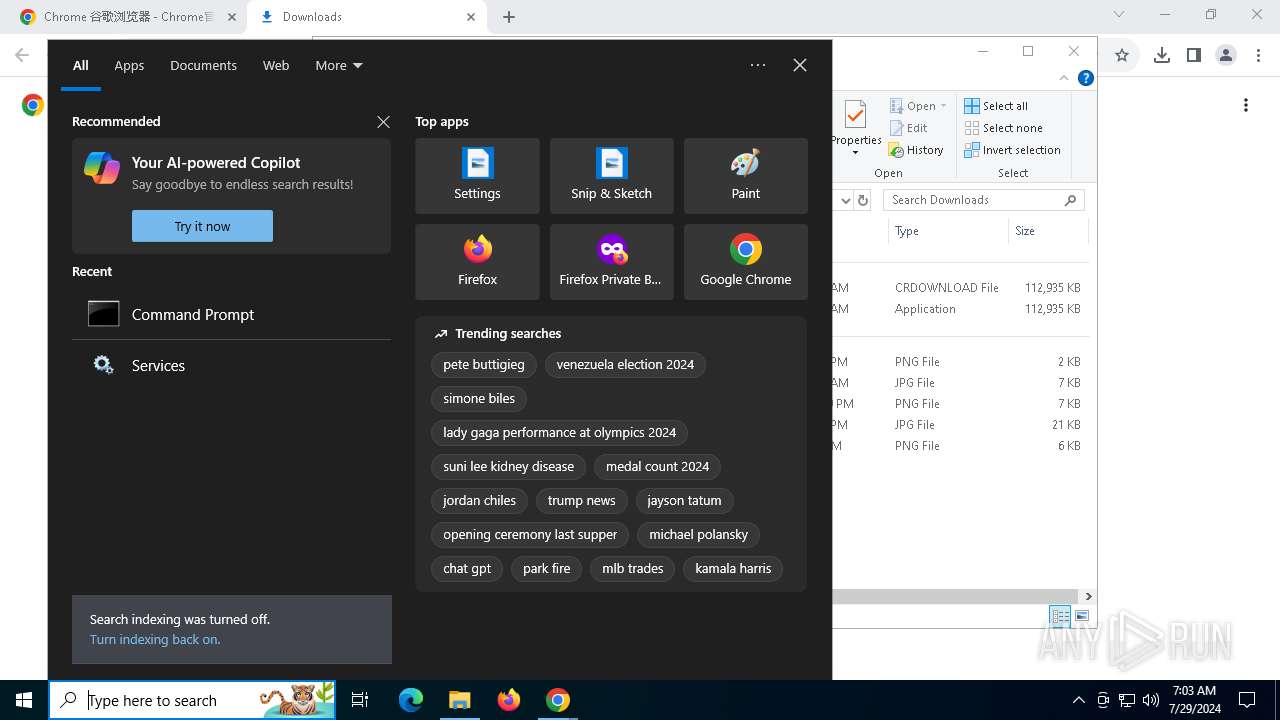Click the horizontal scrollbar right arrow
The image size is (1280, 720).
tap(1088, 596)
